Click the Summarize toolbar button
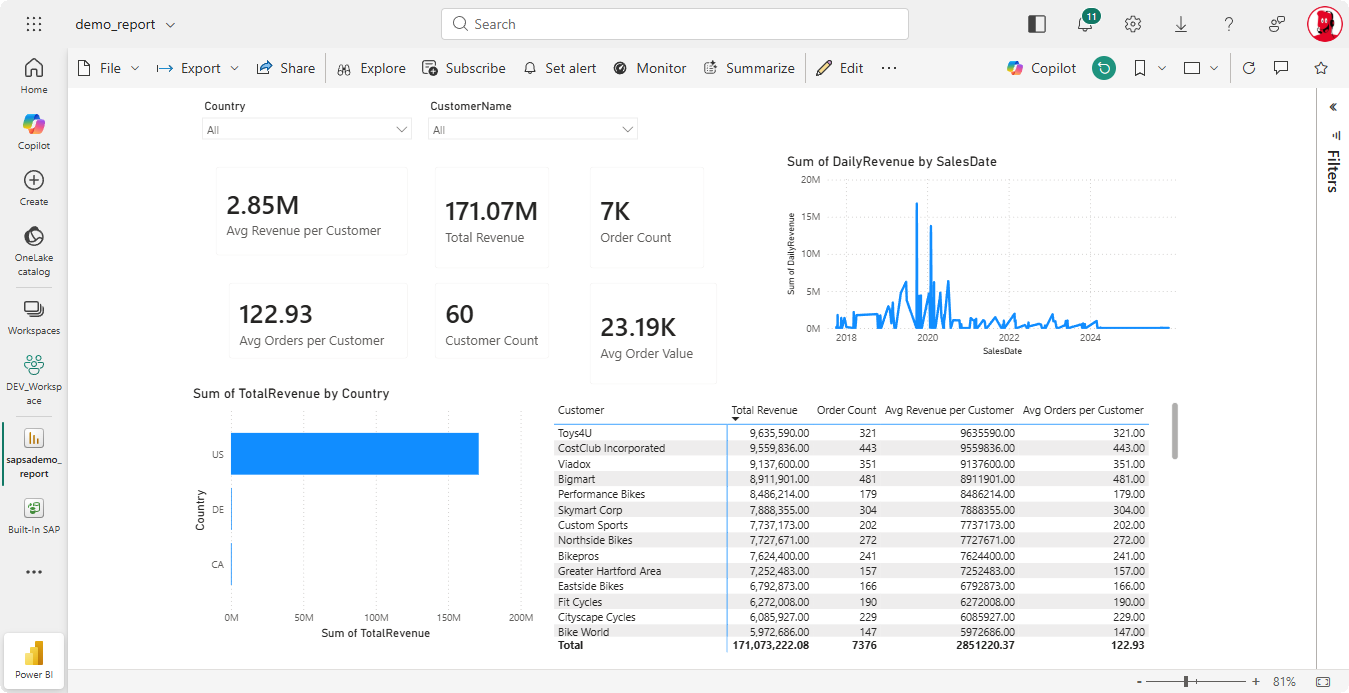This screenshot has width=1349, height=693. (749, 68)
